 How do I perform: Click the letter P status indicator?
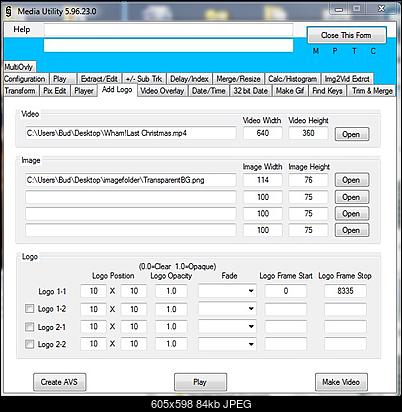click(x=335, y=51)
